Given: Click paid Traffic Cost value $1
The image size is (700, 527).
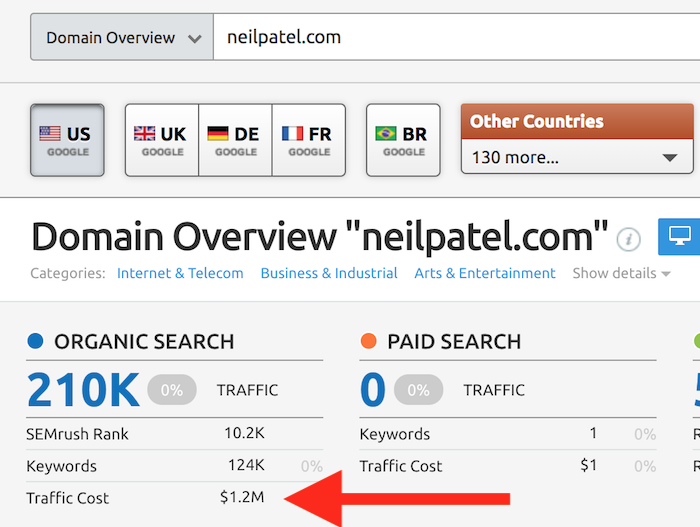Looking at the screenshot, I should click(588, 465).
